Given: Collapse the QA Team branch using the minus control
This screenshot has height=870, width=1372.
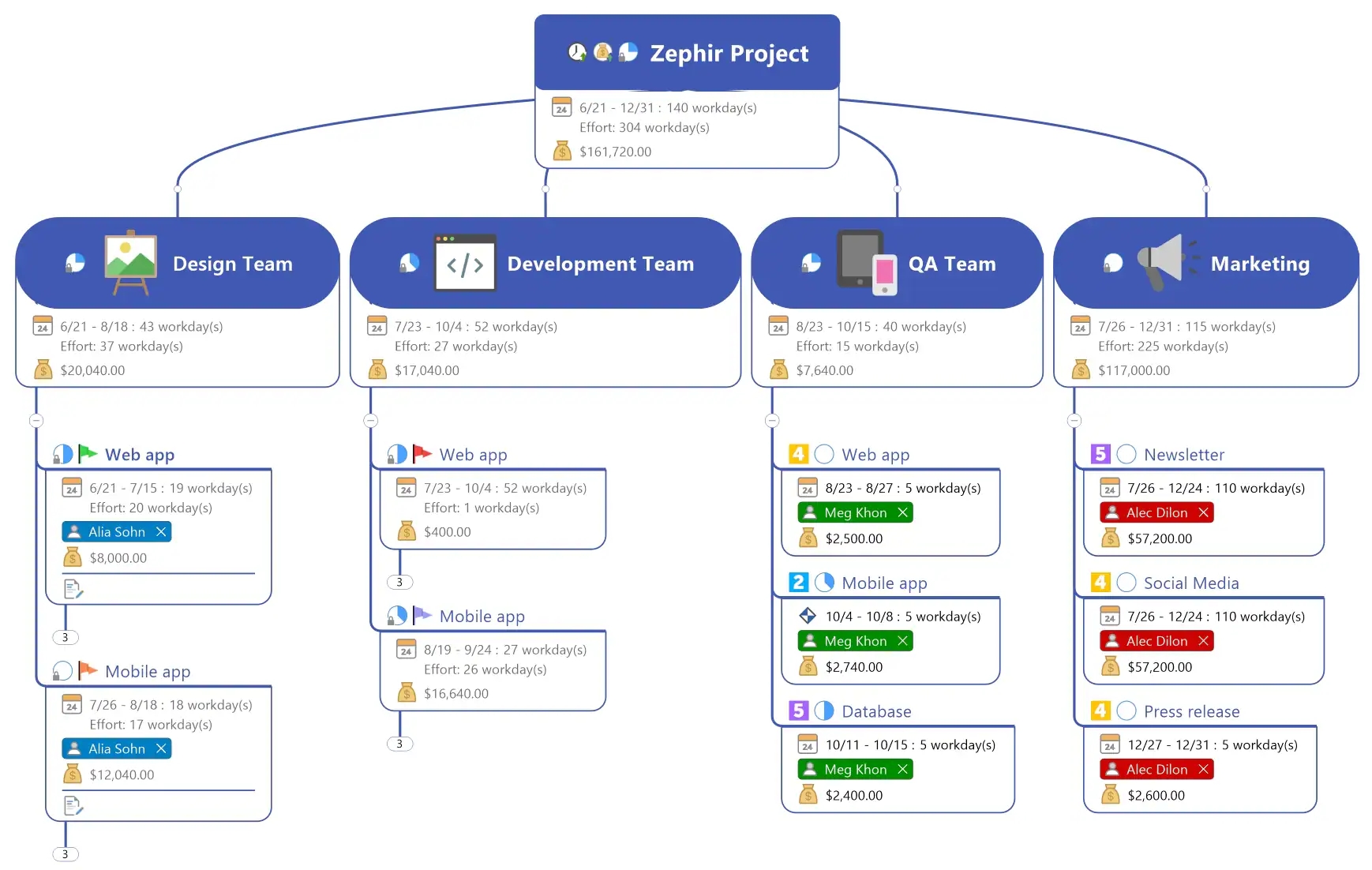Looking at the screenshot, I should coord(771,421).
